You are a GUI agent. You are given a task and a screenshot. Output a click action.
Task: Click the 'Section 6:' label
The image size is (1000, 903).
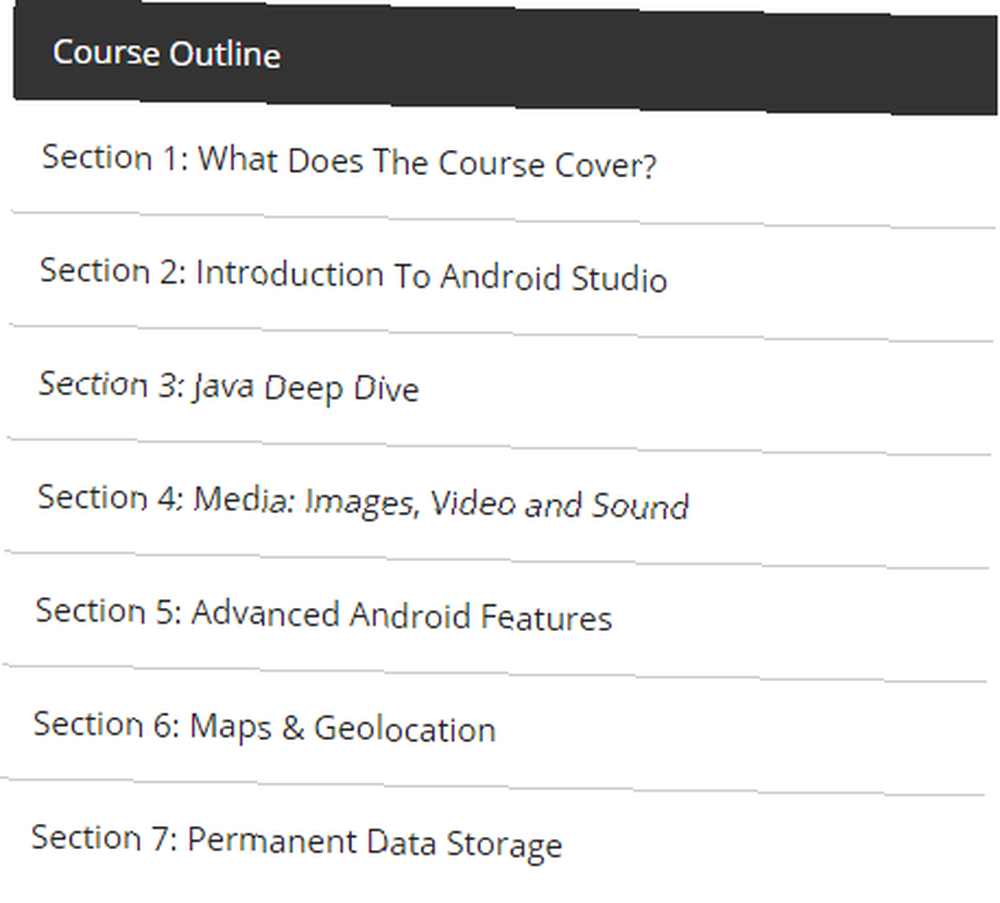(107, 725)
